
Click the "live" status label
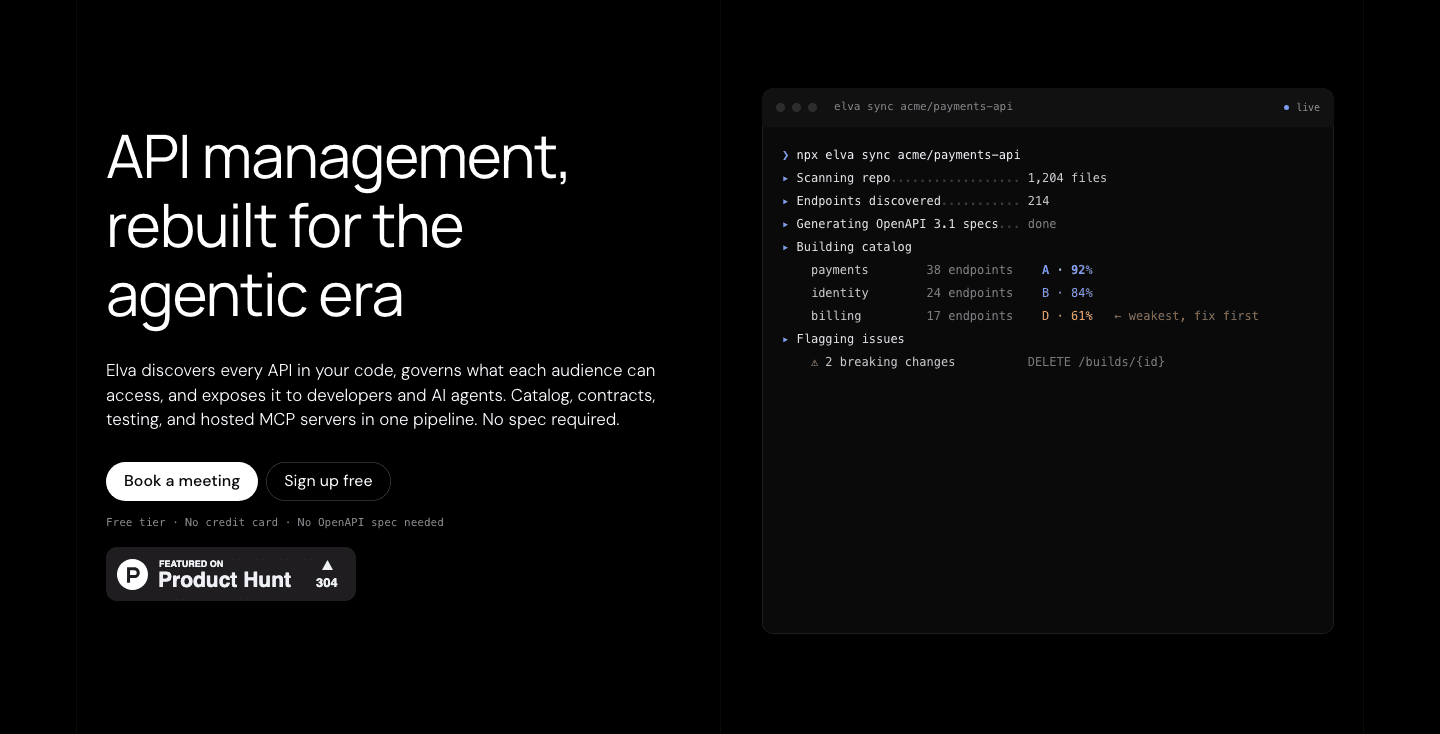click(x=1308, y=107)
